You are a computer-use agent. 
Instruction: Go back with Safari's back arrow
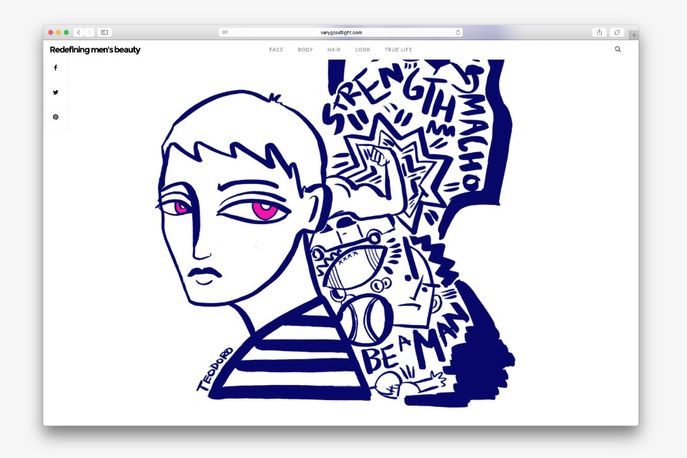click(79, 32)
